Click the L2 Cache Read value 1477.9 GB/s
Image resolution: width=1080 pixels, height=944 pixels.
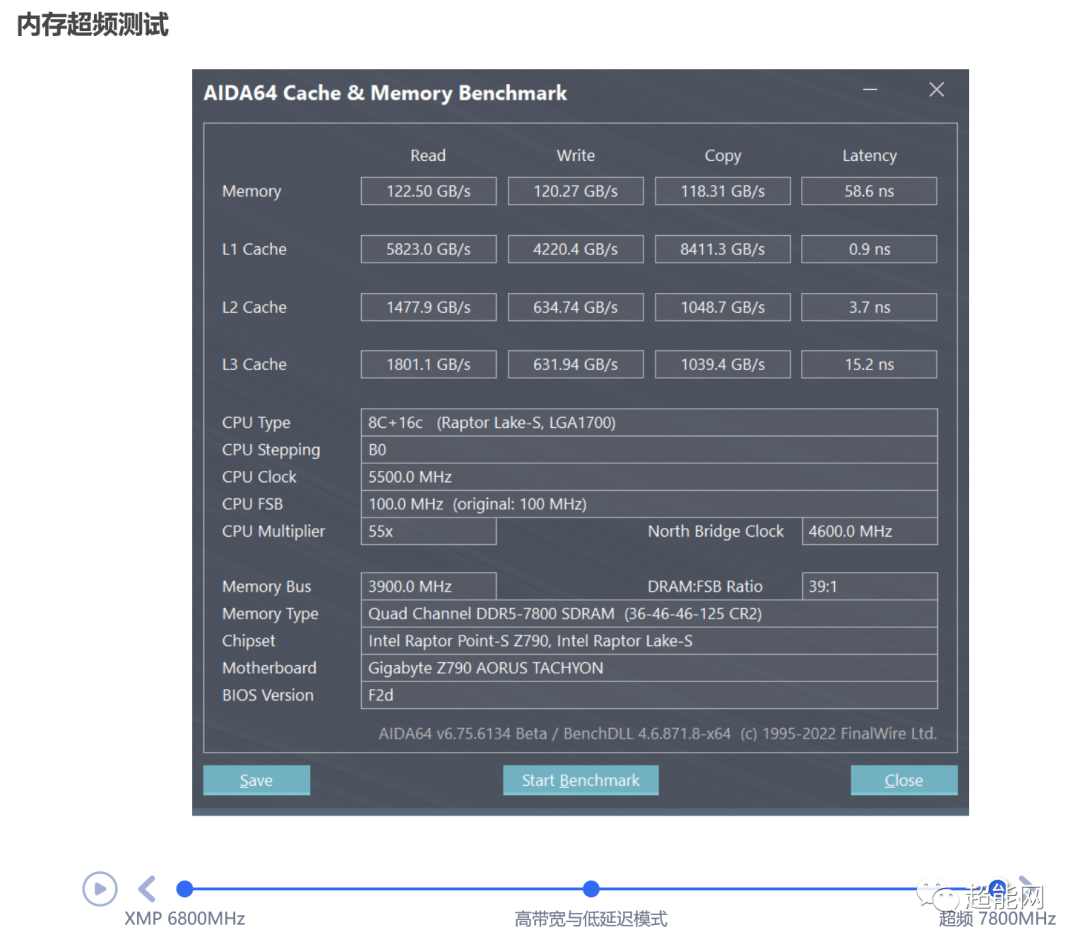click(x=428, y=307)
